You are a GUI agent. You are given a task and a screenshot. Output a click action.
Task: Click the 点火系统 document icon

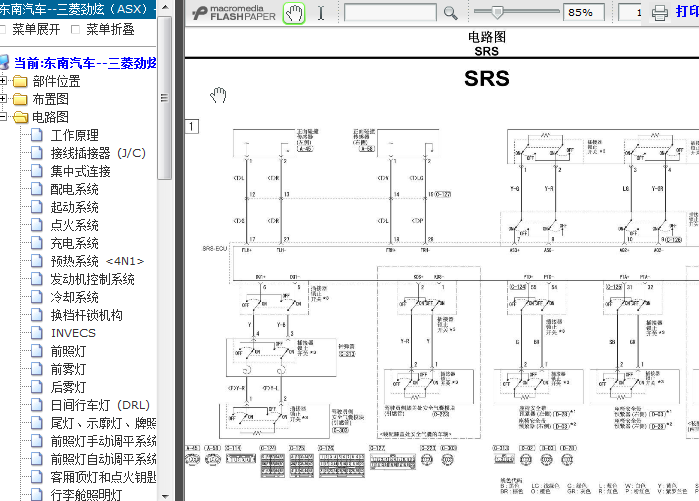click(x=37, y=225)
